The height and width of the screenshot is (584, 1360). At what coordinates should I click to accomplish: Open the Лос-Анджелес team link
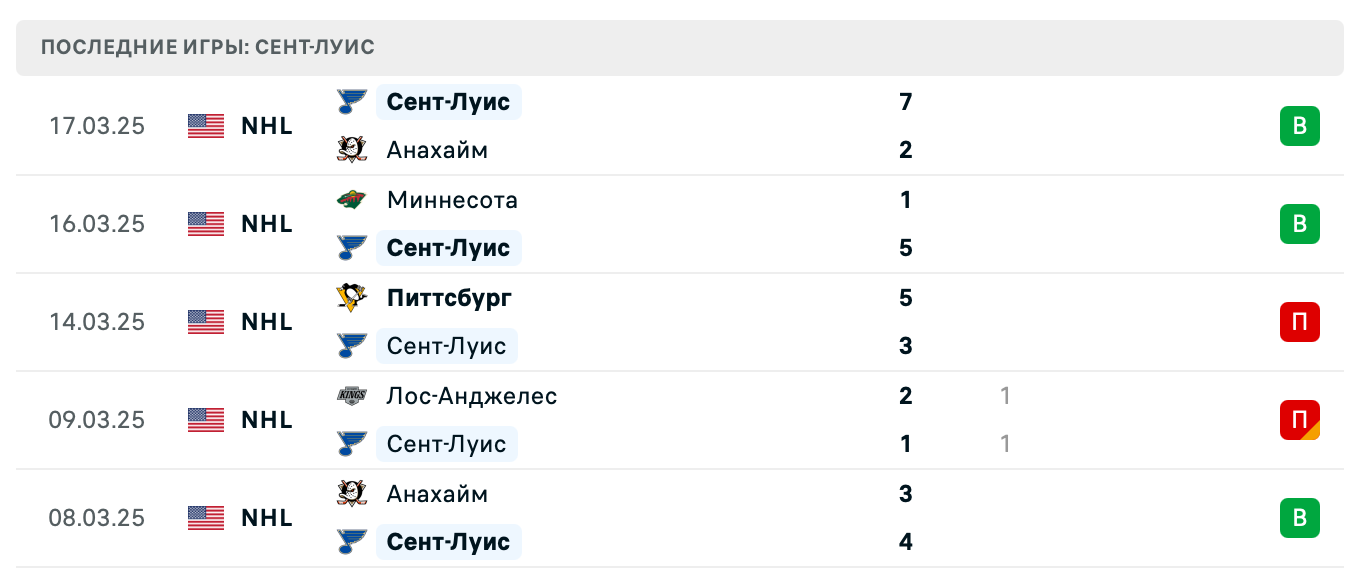471,396
